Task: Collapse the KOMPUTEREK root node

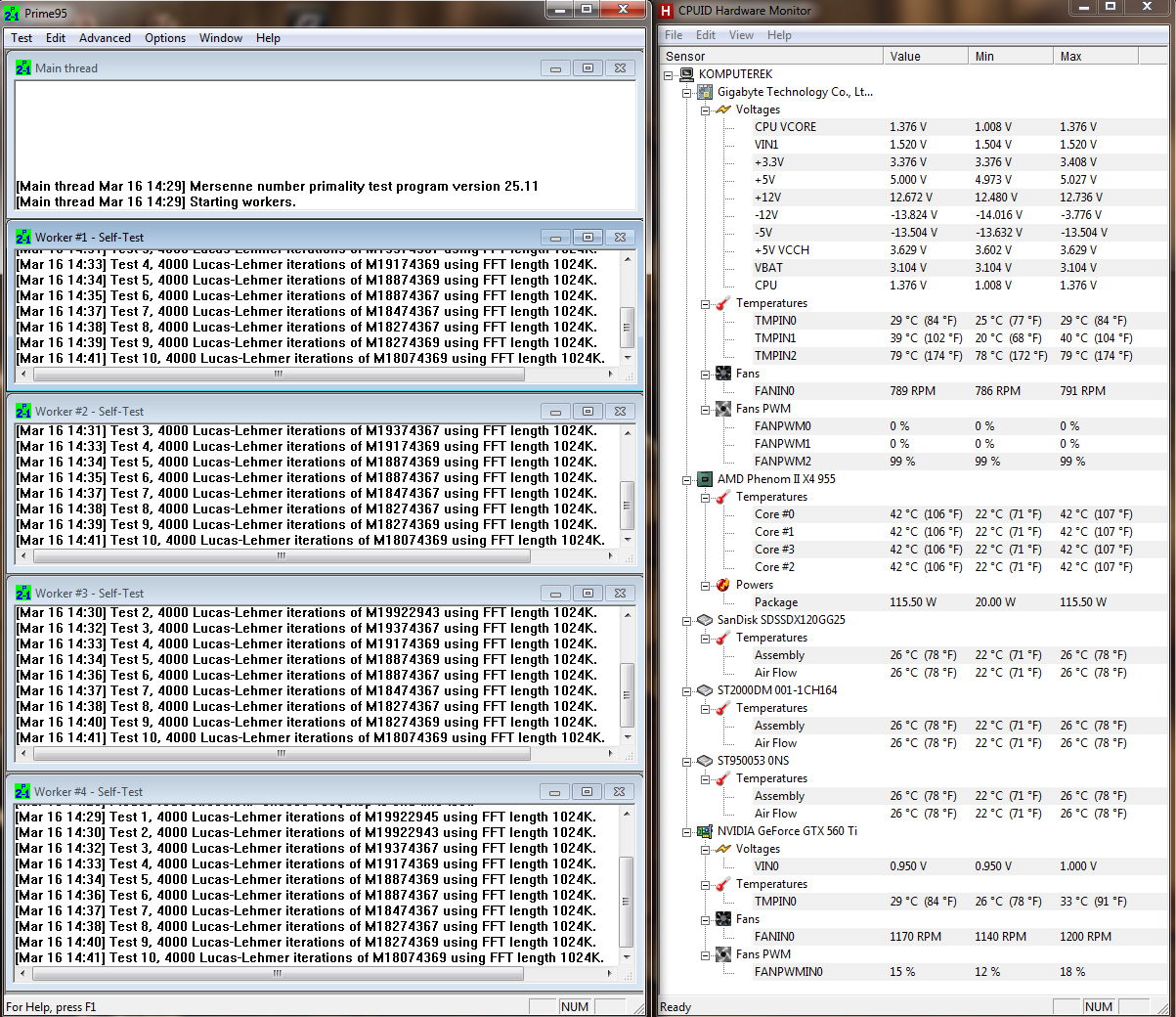Action: 669,74
